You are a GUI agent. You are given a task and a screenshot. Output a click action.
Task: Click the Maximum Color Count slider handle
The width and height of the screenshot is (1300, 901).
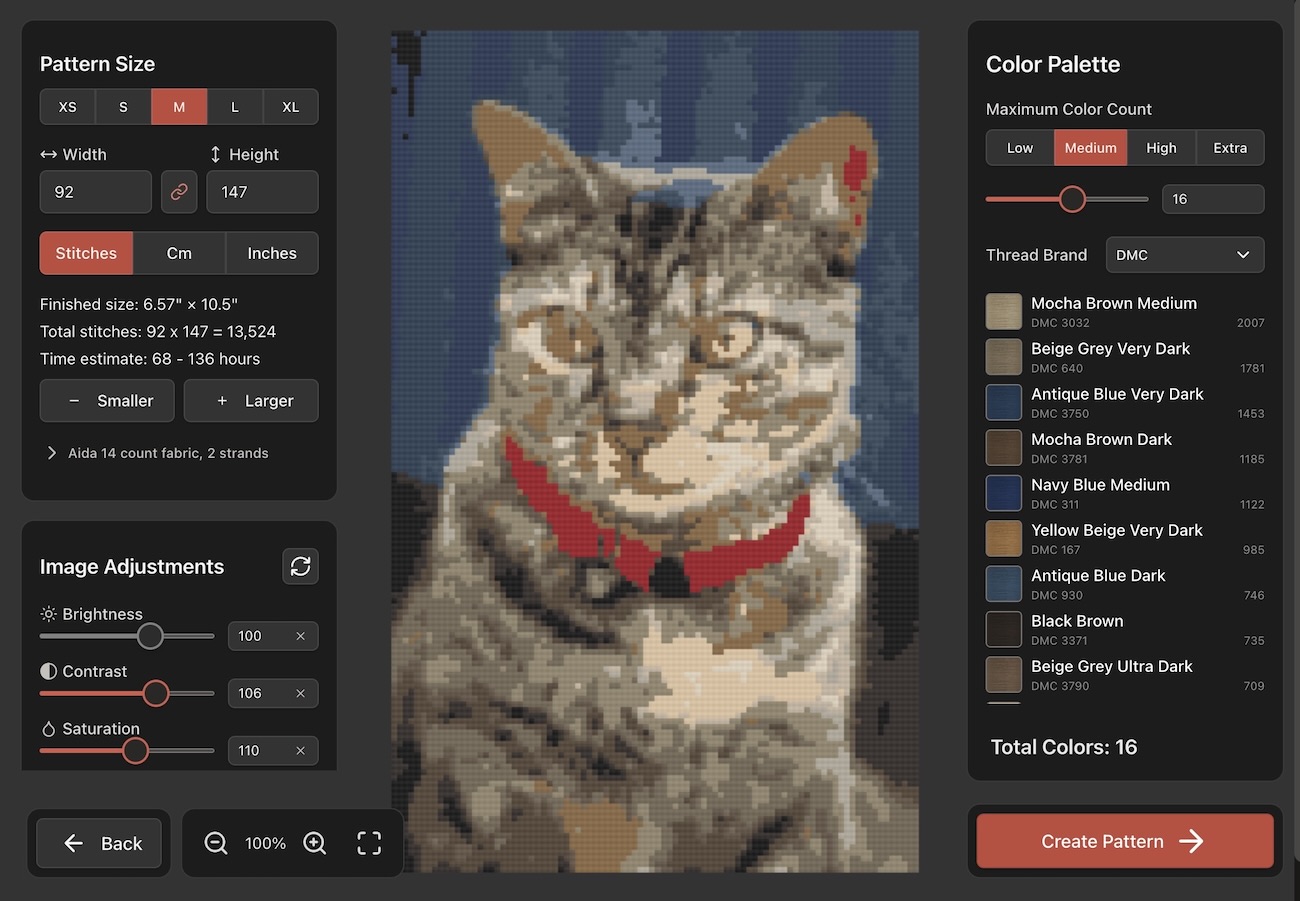point(1072,199)
